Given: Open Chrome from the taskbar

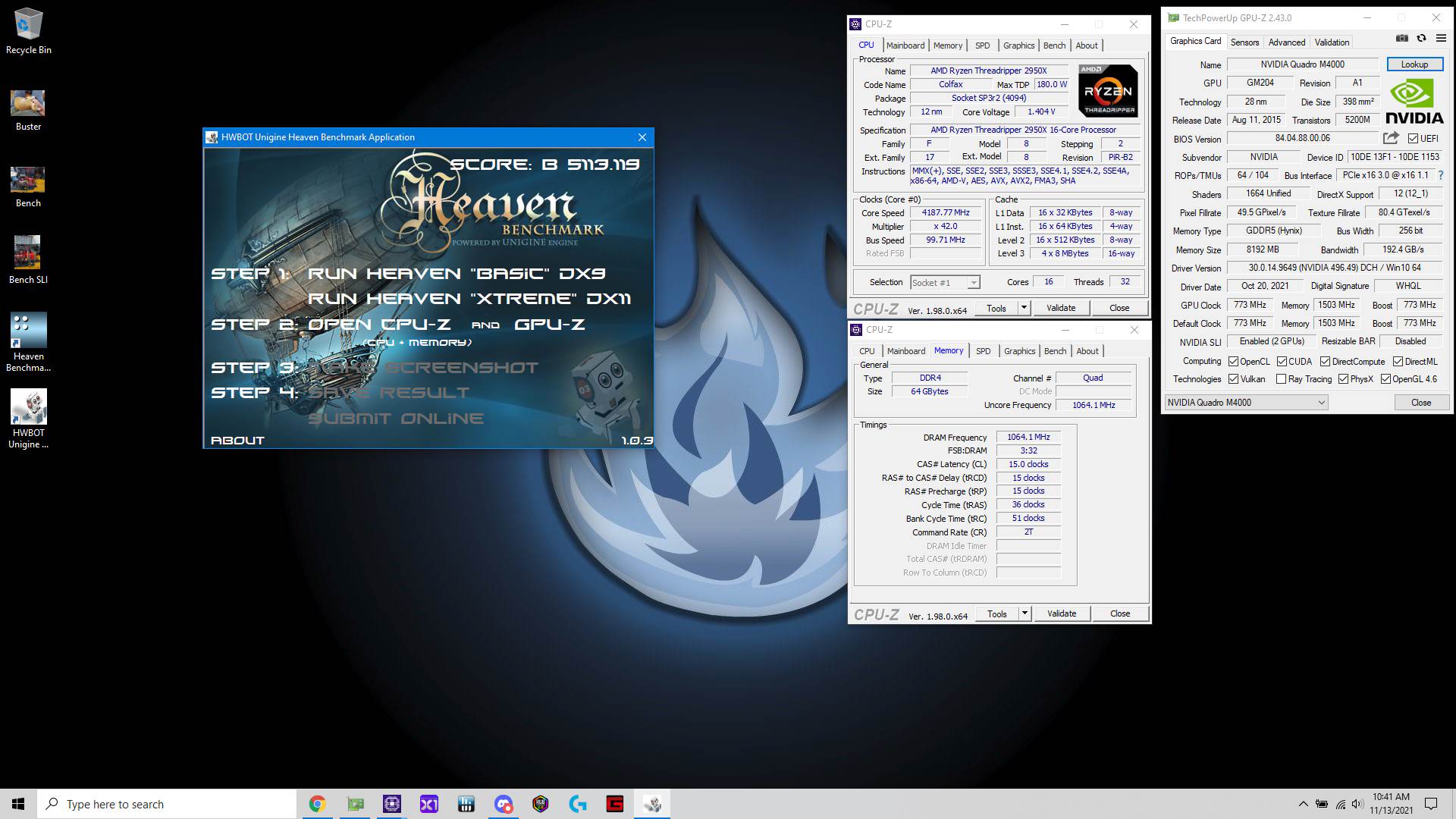Looking at the screenshot, I should click(x=317, y=804).
